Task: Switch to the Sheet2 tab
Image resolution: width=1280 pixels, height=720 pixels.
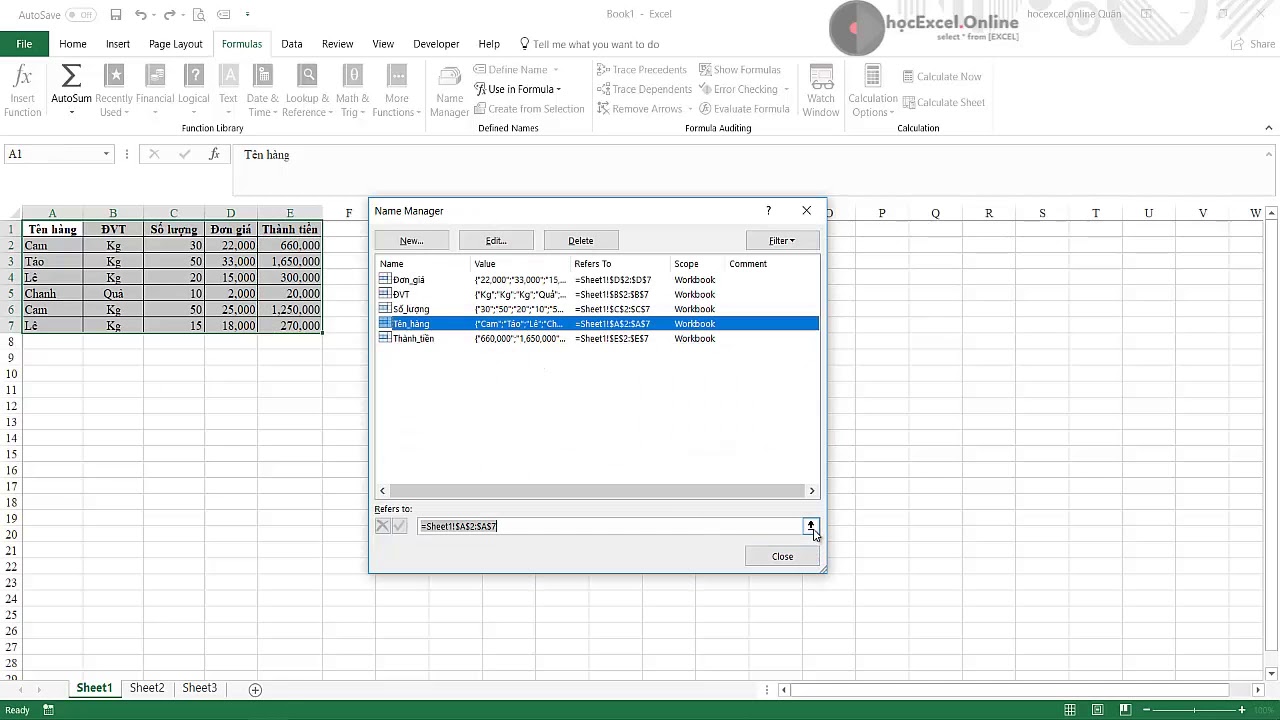Action: [147, 688]
